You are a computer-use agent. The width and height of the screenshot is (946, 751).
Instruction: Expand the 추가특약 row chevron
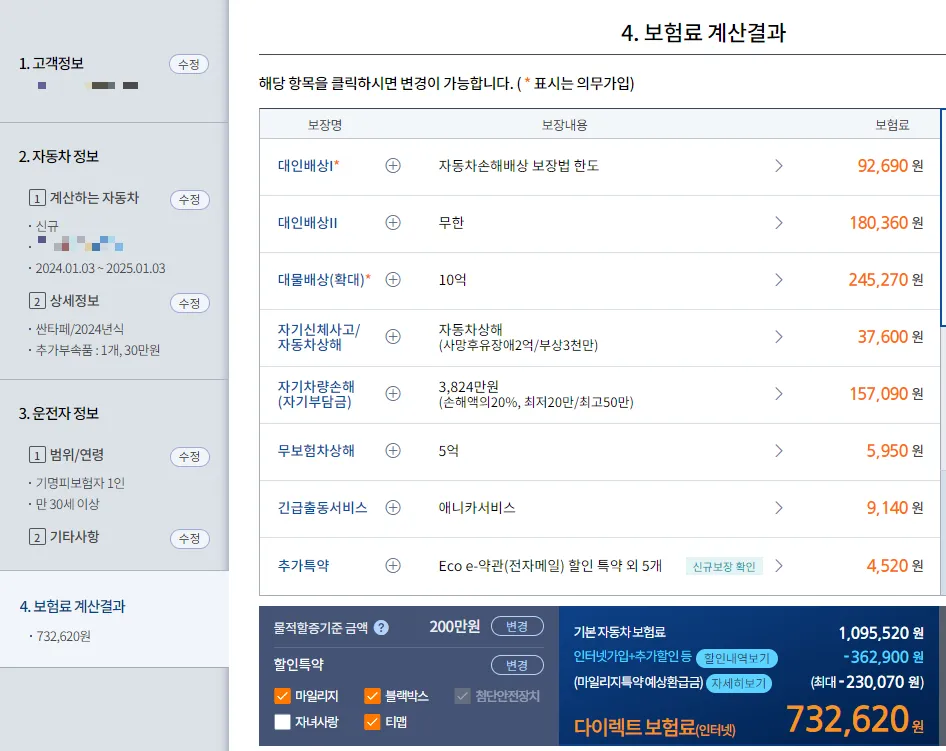(779, 565)
